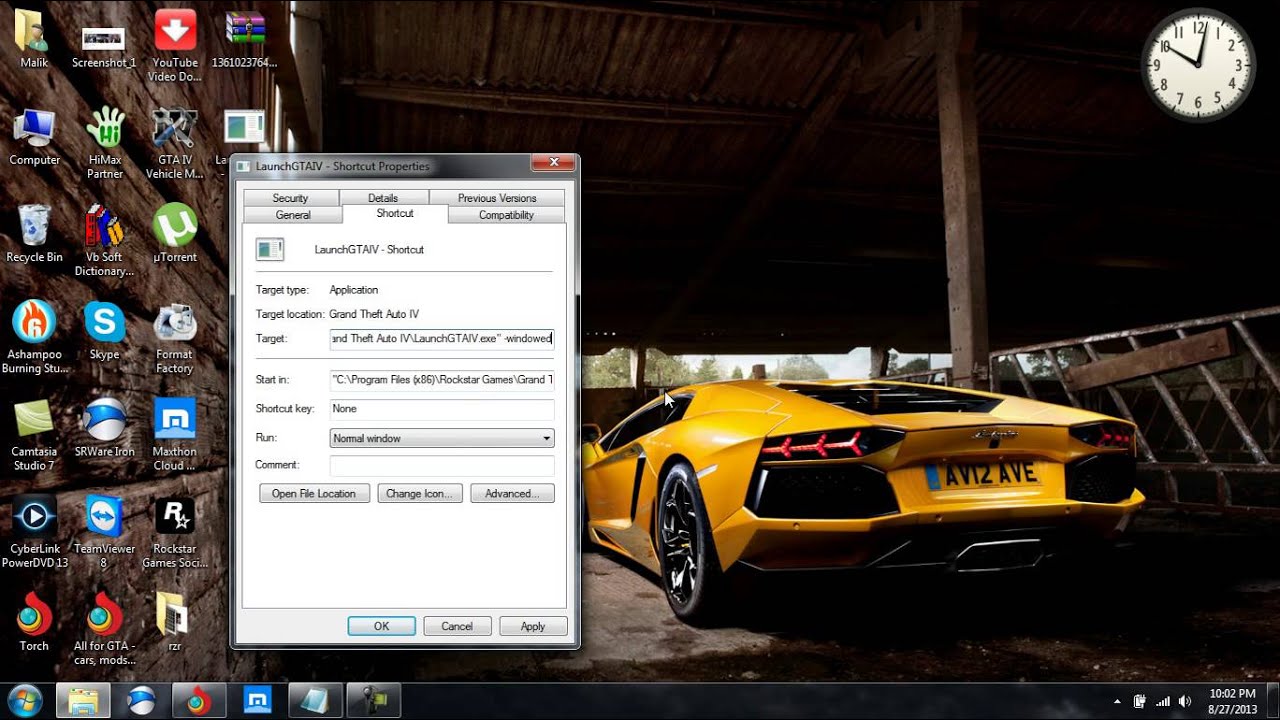Launch µTorrent from the desktop
The width and height of the screenshot is (1280, 720).
pos(175,234)
